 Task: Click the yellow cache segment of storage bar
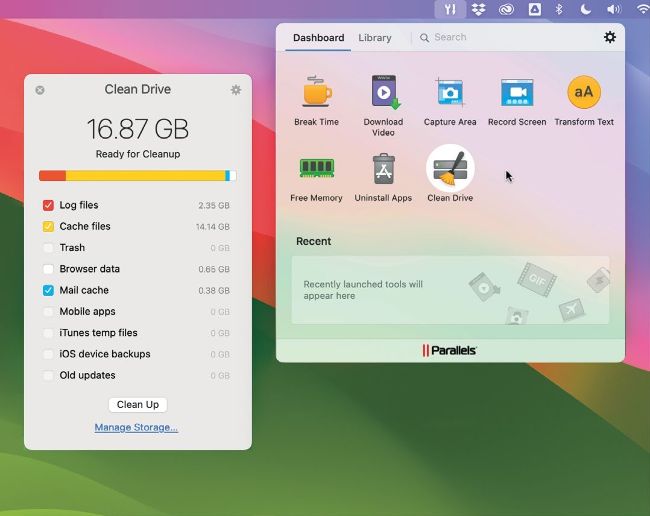tap(145, 176)
